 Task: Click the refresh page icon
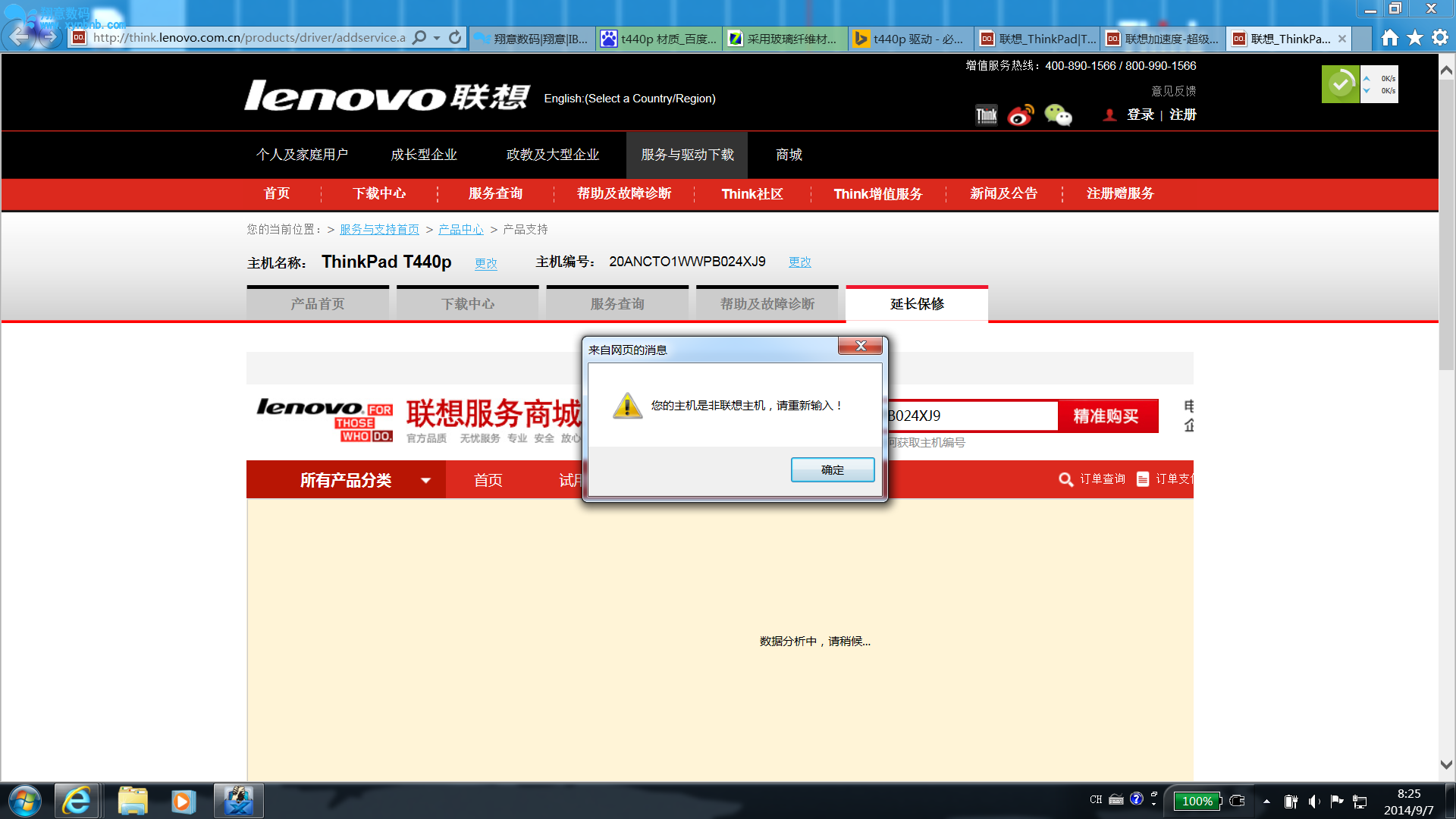(455, 37)
